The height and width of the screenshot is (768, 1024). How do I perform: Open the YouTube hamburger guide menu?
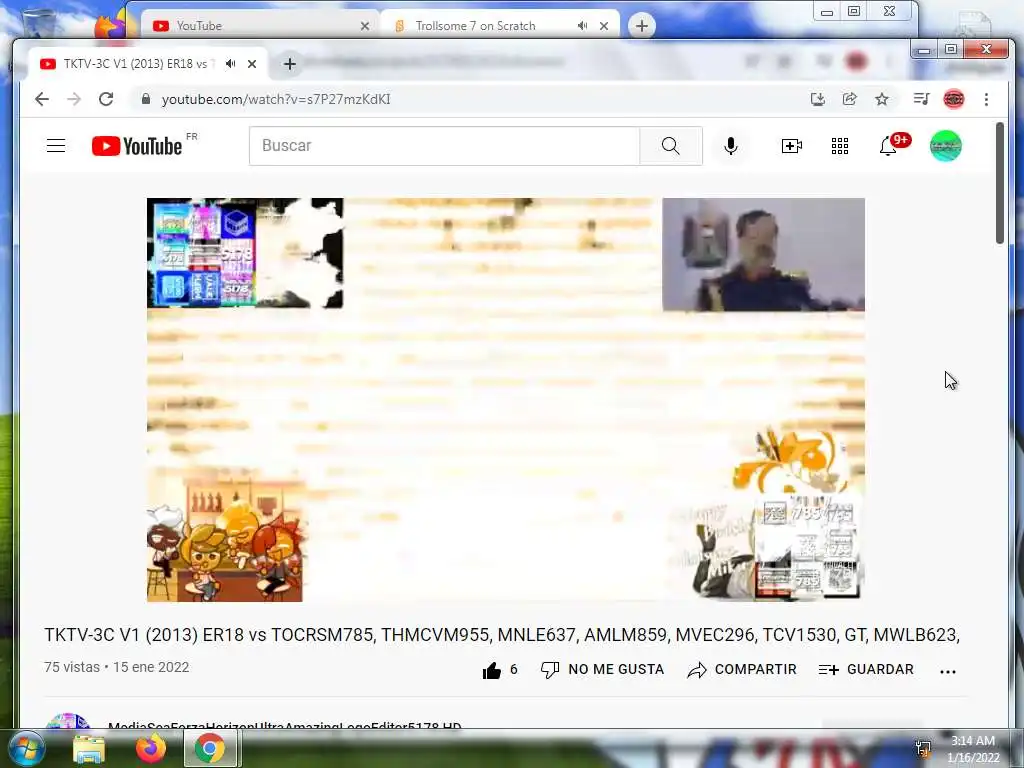tap(56, 146)
